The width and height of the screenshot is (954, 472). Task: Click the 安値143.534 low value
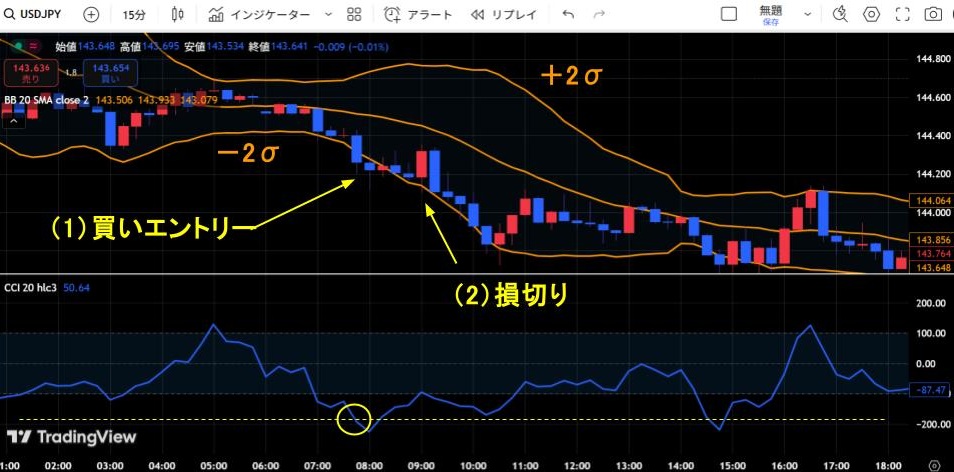point(214,47)
